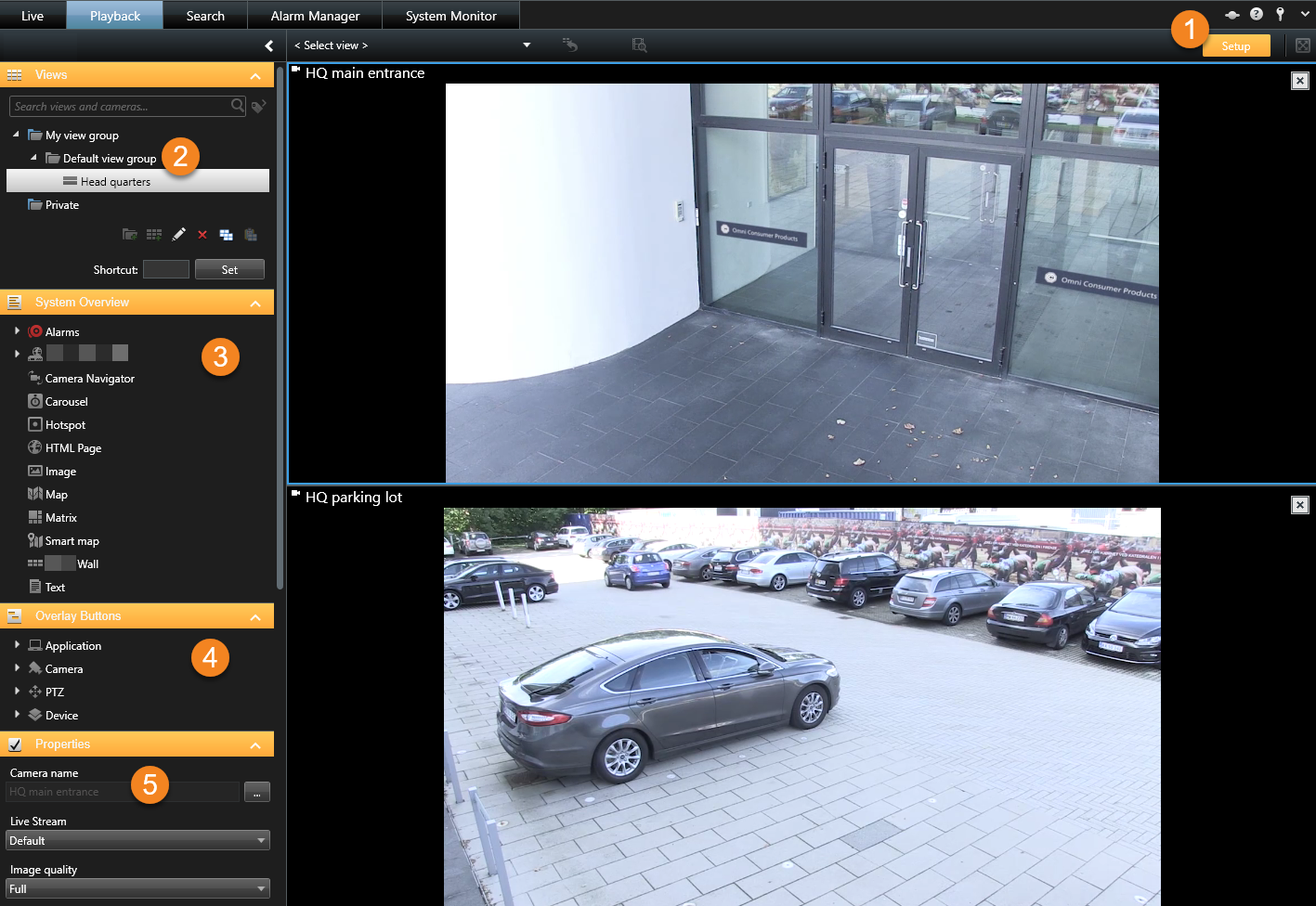Click the orange Setup button
This screenshot has width=1316, height=906.
[x=1235, y=46]
